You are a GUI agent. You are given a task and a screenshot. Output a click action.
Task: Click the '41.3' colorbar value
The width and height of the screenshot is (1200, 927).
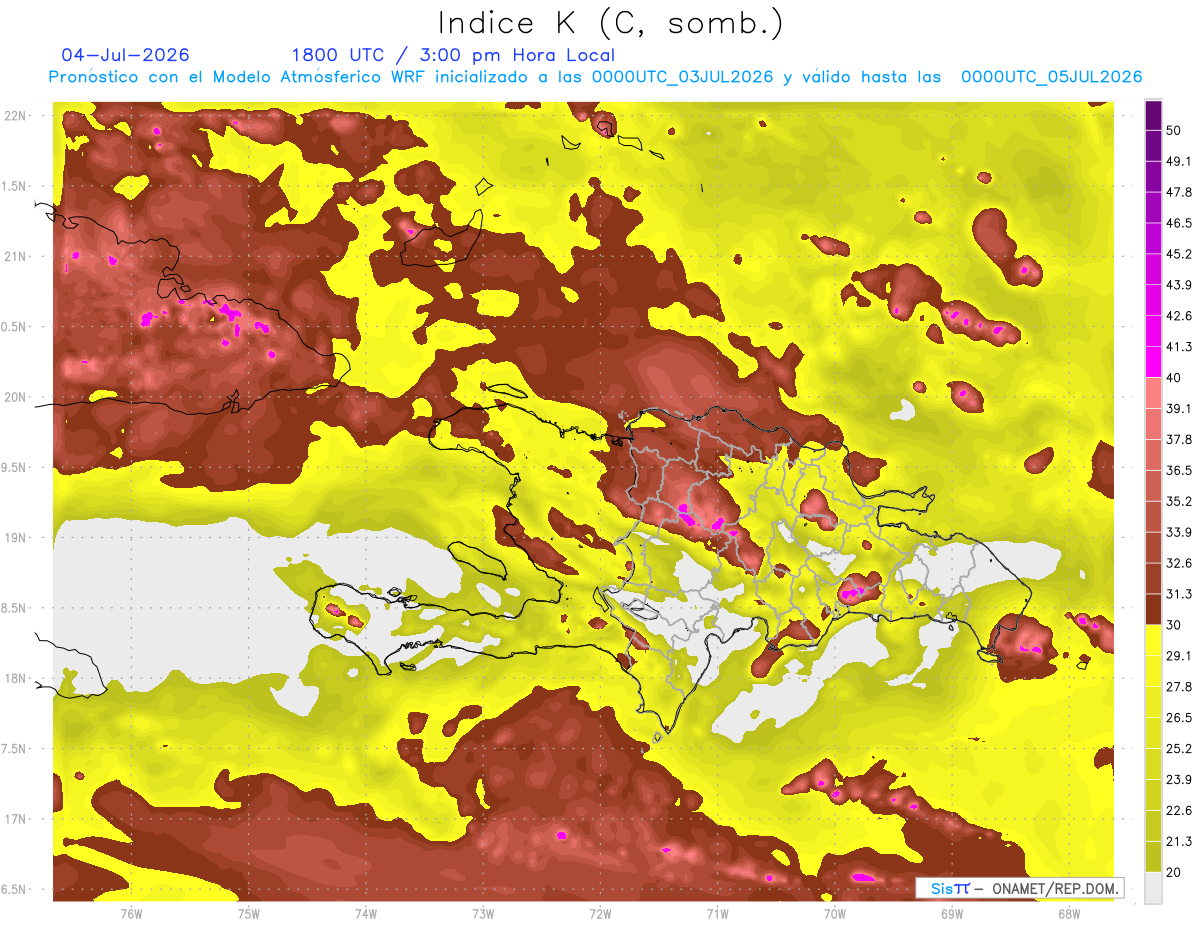point(1180,347)
